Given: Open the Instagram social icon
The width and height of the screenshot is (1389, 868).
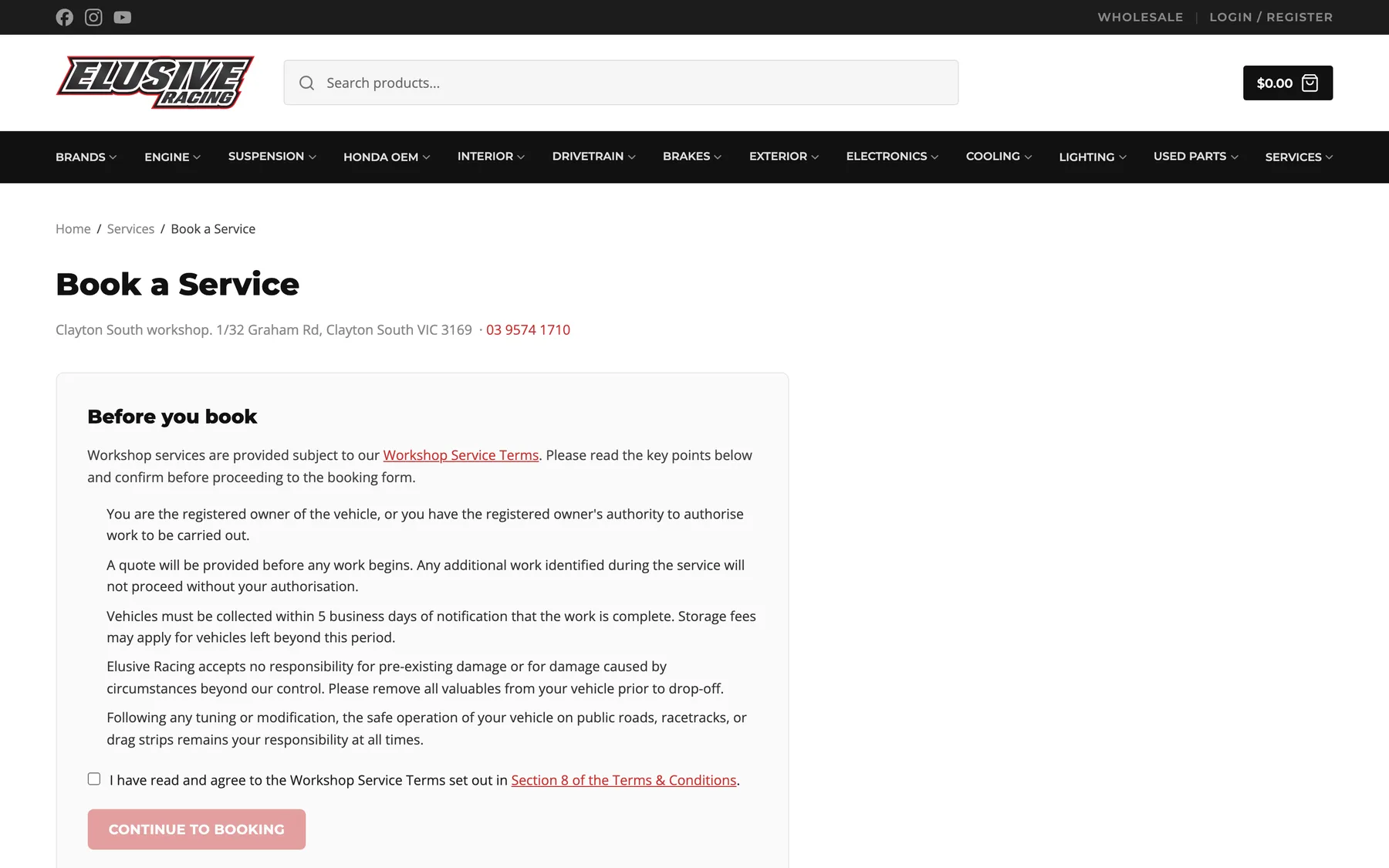Looking at the screenshot, I should click(x=93, y=17).
